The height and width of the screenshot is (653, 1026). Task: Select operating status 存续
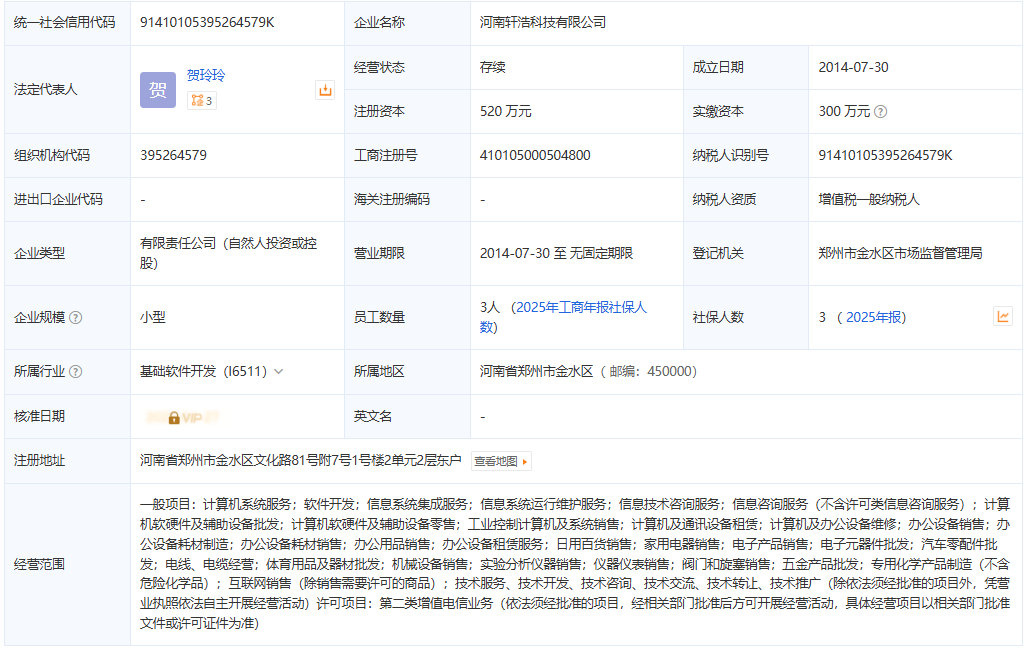493,67
